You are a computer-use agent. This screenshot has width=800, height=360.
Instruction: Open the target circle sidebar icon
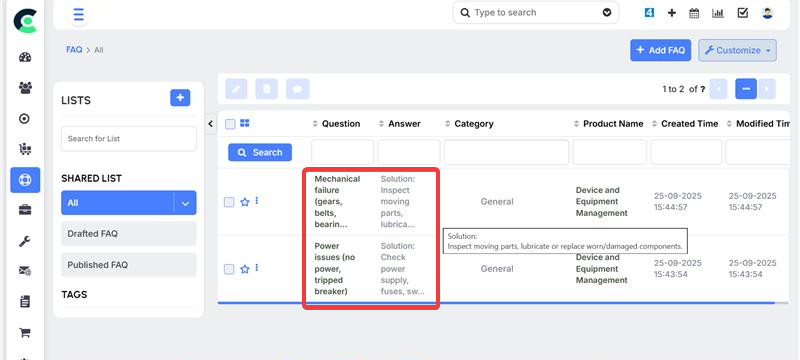coord(24,119)
